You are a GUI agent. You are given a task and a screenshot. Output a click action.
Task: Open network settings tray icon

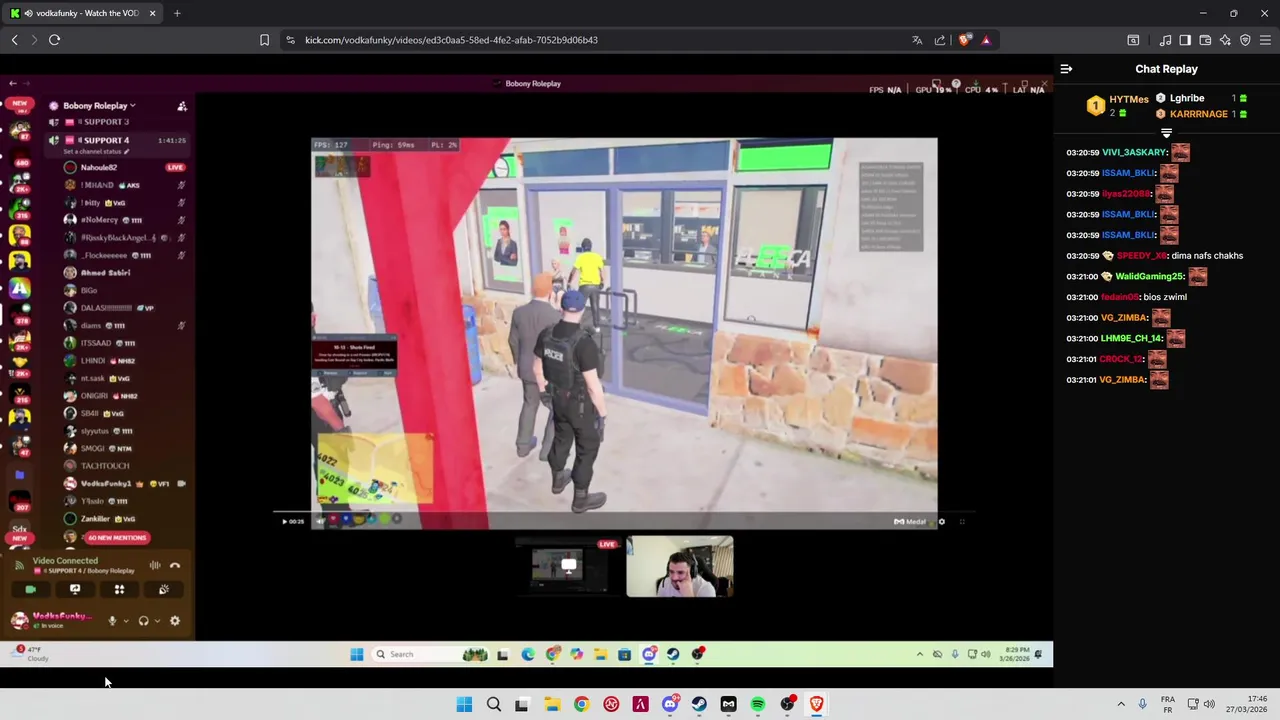coord(1192,704)
